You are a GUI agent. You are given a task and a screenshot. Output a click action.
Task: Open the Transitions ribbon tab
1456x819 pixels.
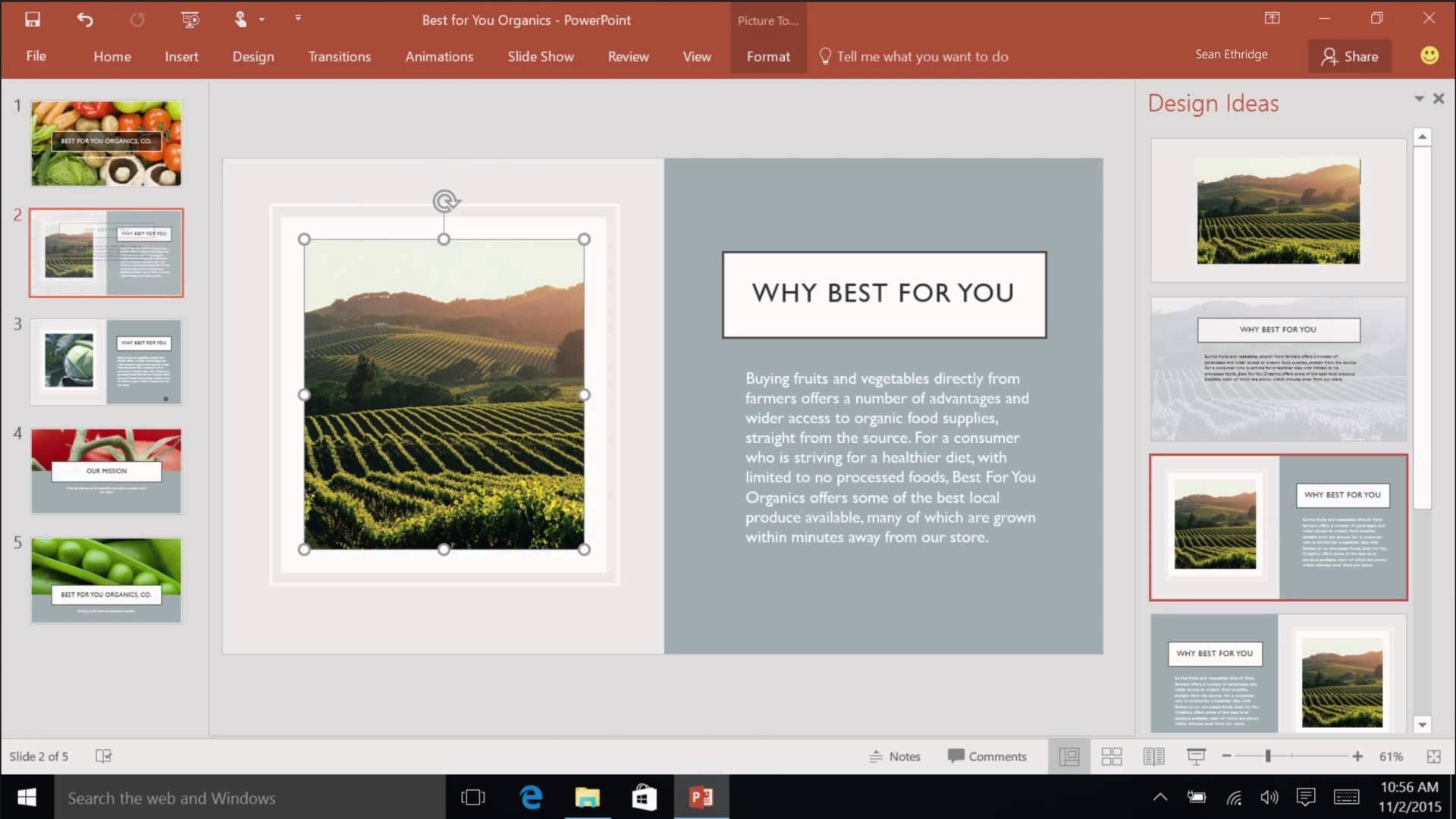click(339, 56)
